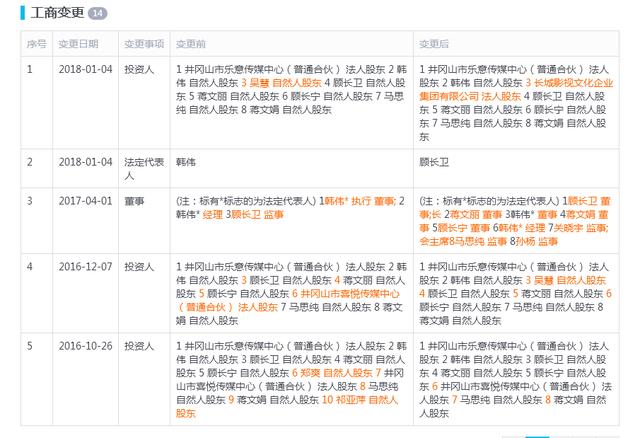Screen dimensions: 640x438
Task: Click row number 4 in 序号 column
Action: coord(29,267)
